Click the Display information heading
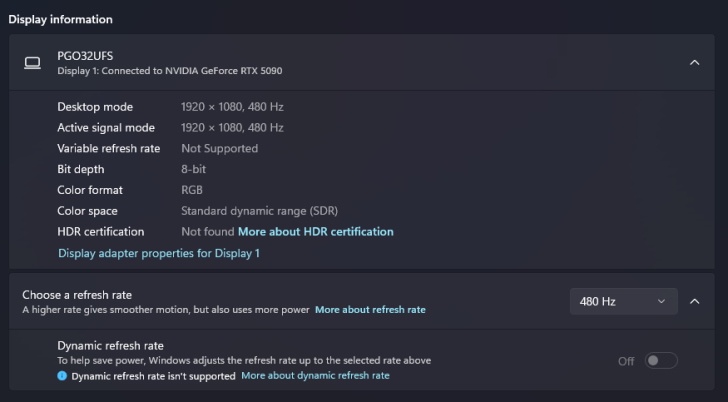The width and height of the screenshot is (728, 402). click(x=60, y=19)
